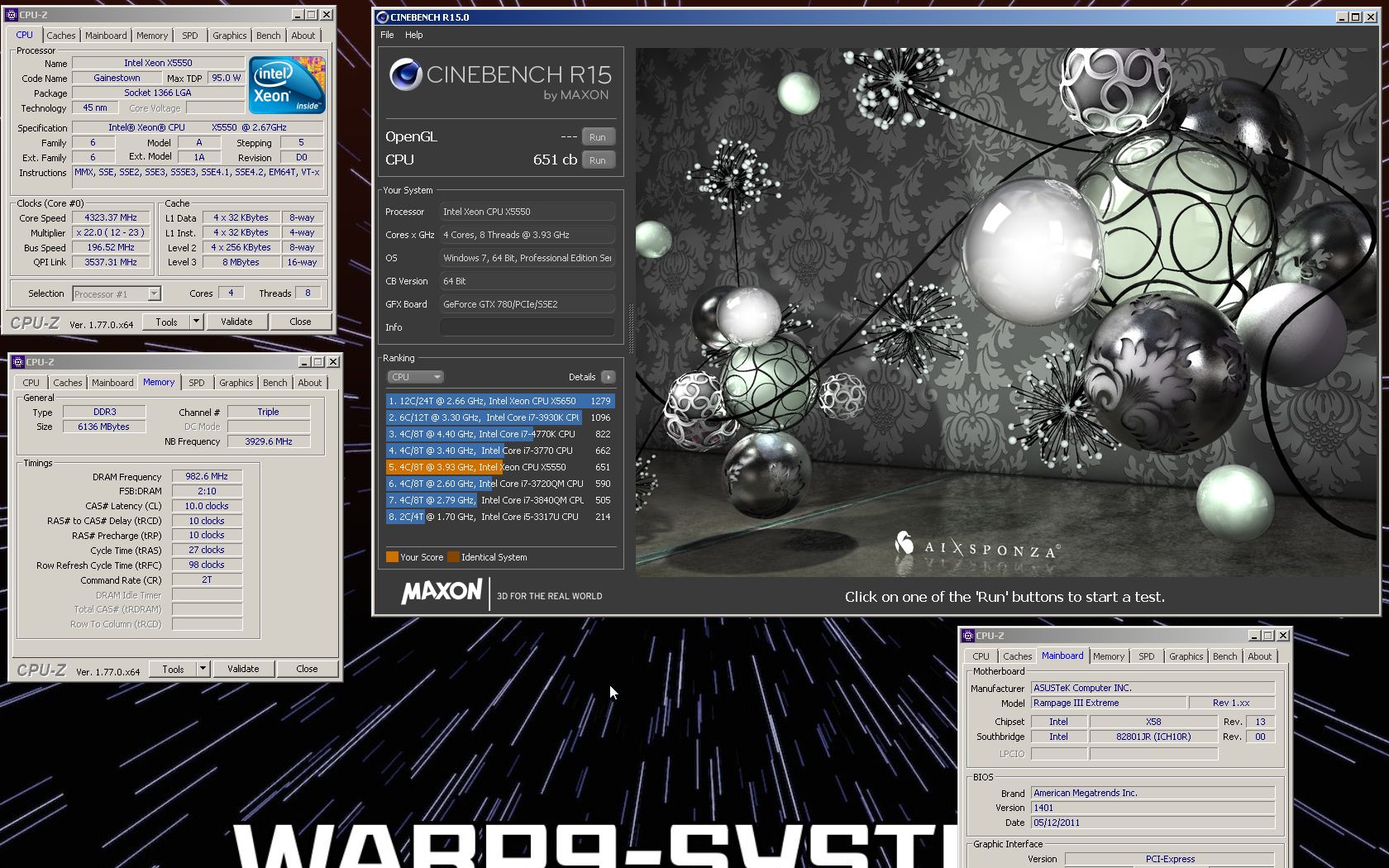Click CPU-Z Memory window title icon
Screen dimensions: 1389x868
pos(19,362)
